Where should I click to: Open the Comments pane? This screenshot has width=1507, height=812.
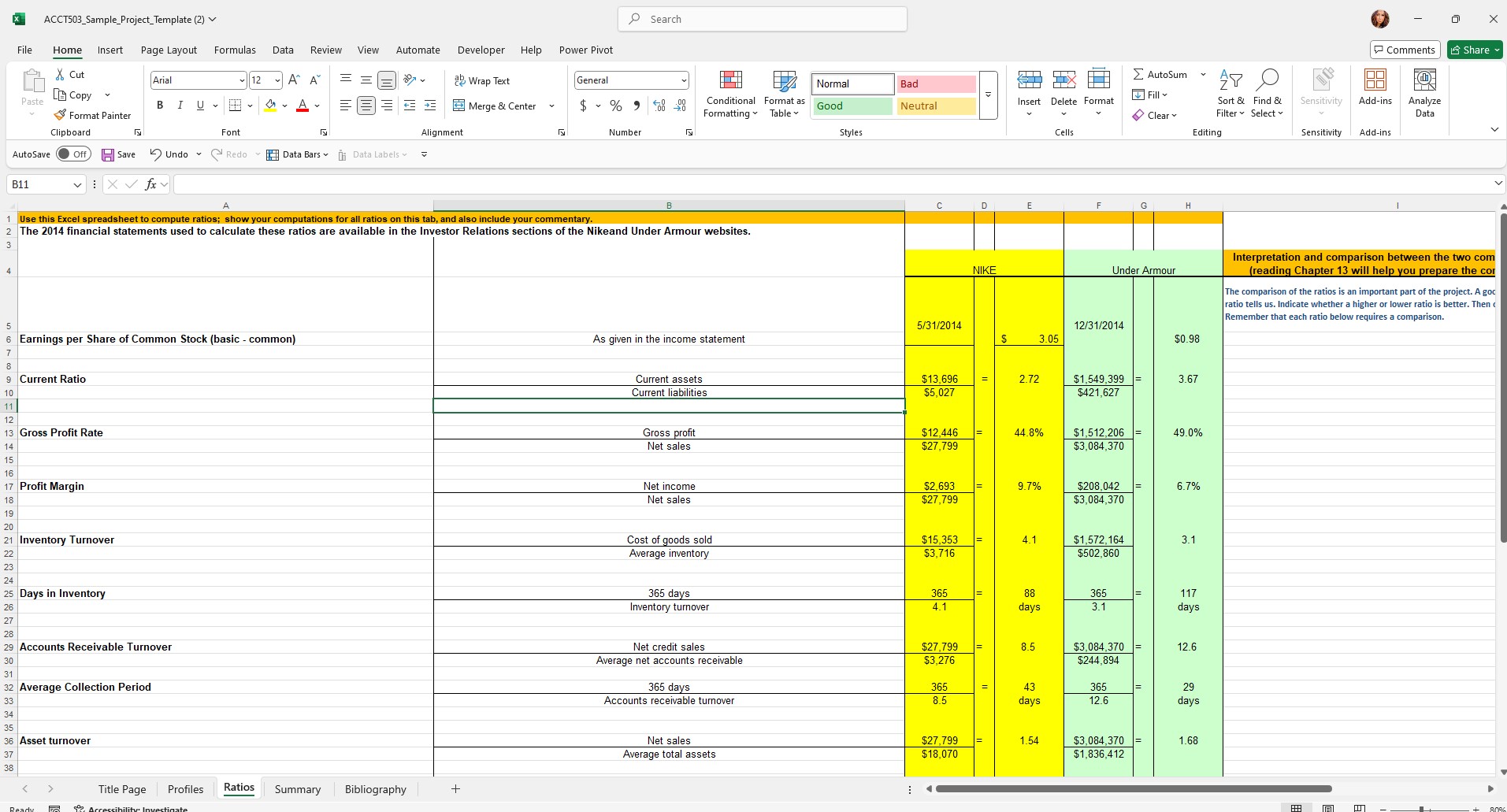coord(1405,49)
